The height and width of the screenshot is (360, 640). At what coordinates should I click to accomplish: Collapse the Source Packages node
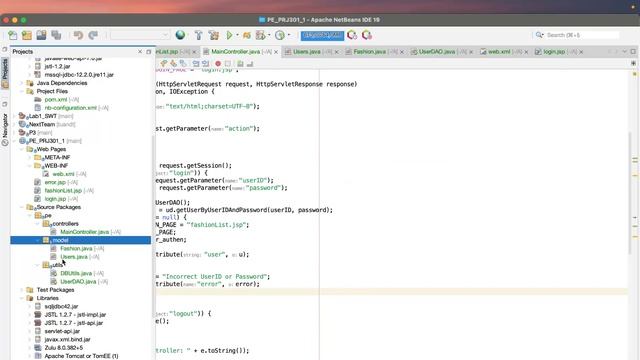pos(22,207)
